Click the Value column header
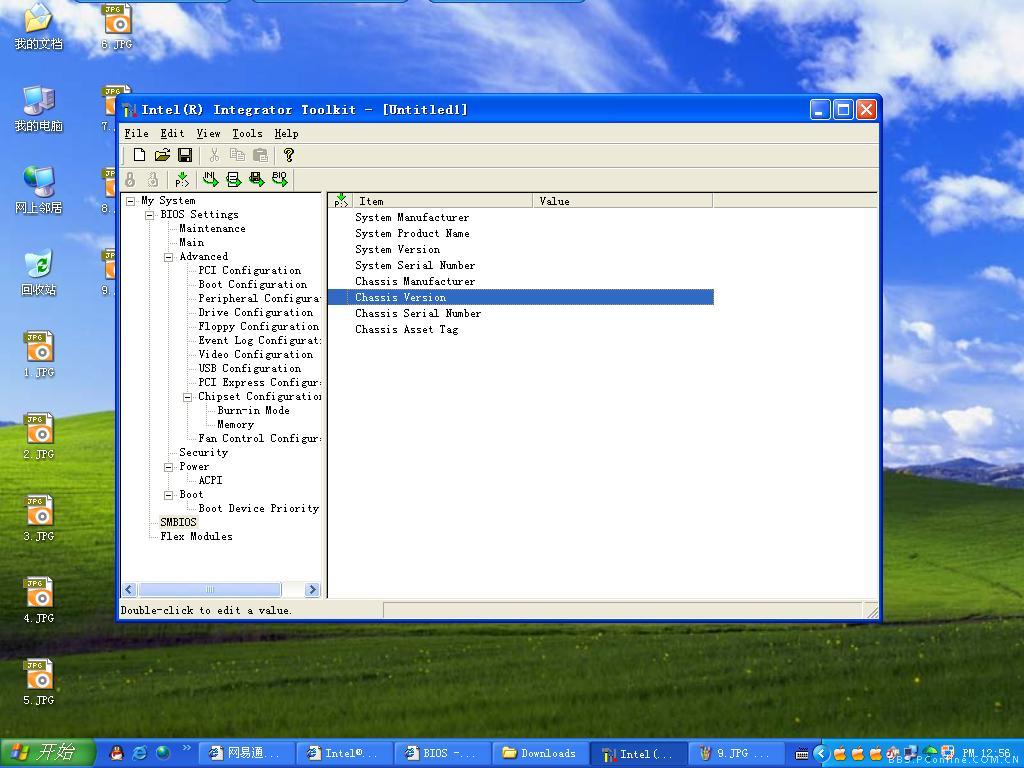1024x768 pixels. (x=623, y=200)
